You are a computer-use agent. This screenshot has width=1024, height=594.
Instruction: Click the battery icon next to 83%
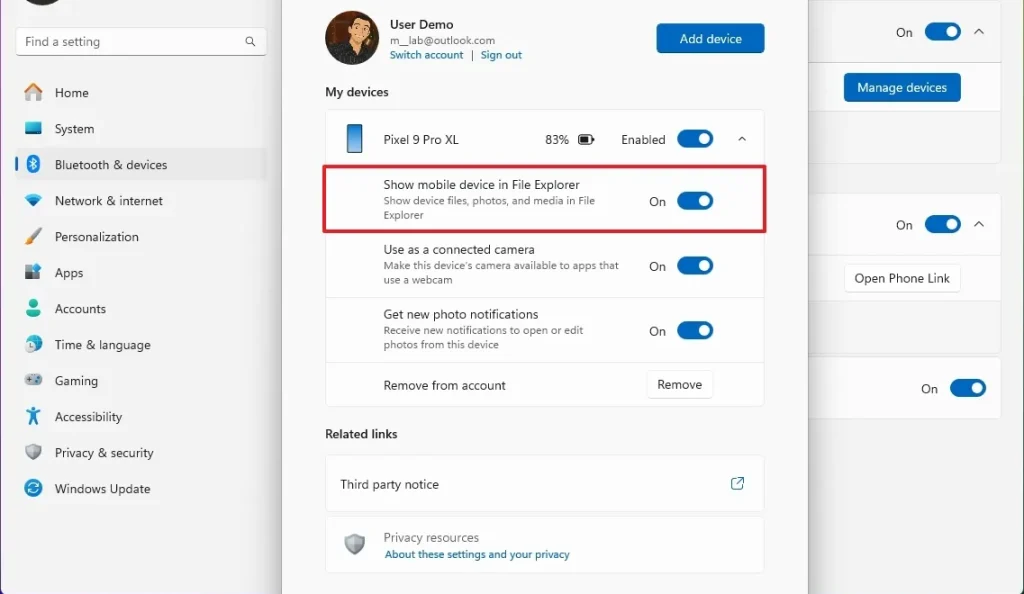click(x=586, y=139)
